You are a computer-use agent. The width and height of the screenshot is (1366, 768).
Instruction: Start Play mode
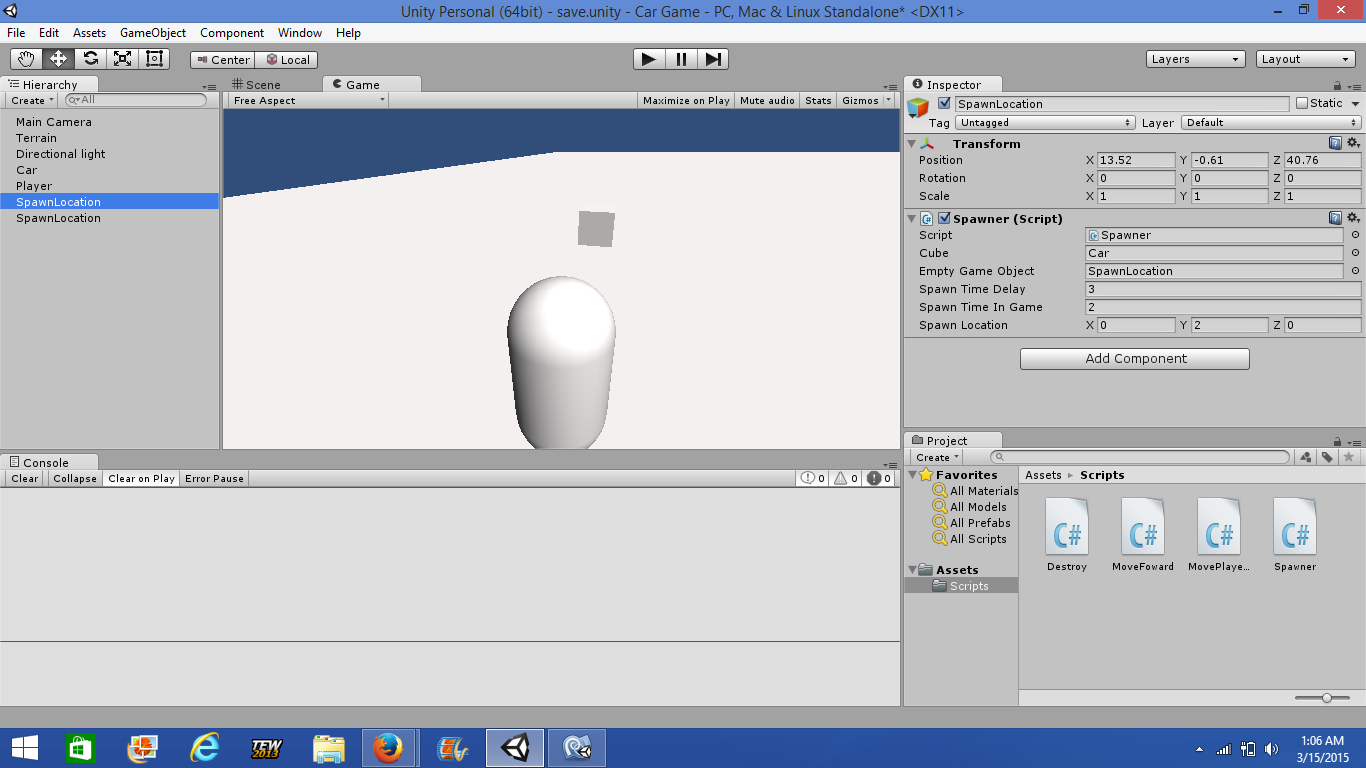649,59
